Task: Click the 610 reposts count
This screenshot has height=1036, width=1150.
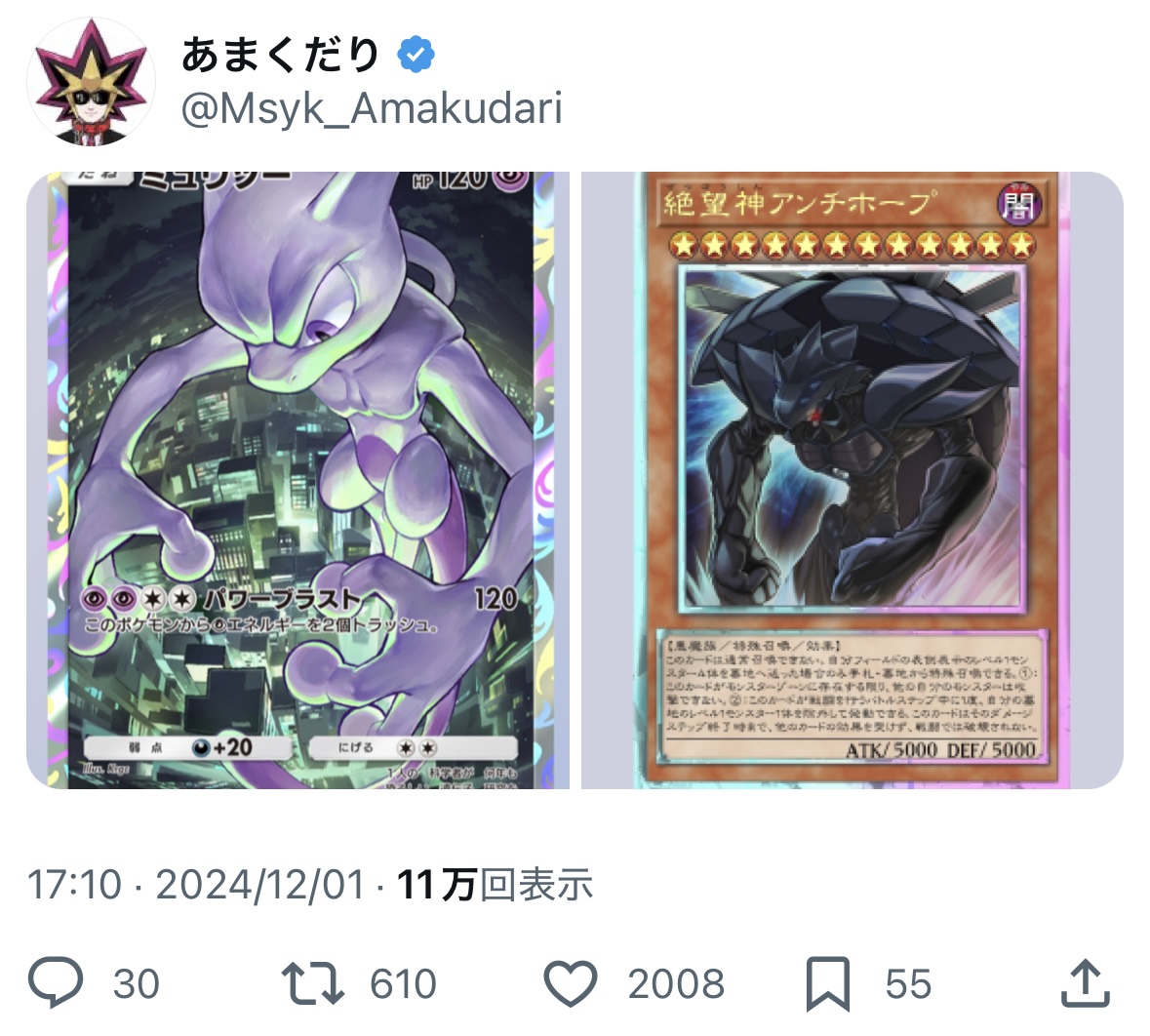Action: point(404,984)
